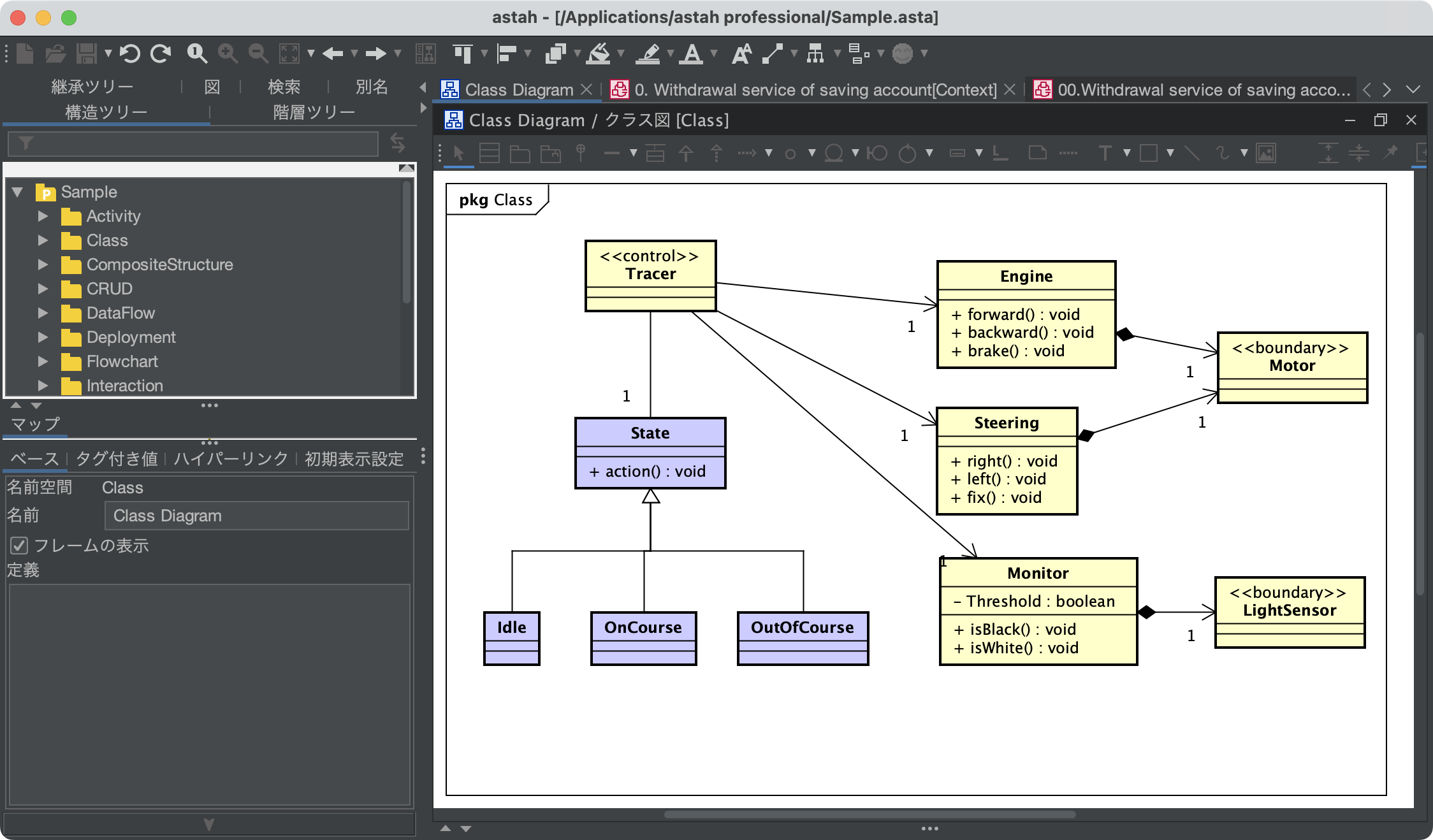Uncheck the フレームの表示 checkbox
1433x840 pixels.
tap(19, 546)
